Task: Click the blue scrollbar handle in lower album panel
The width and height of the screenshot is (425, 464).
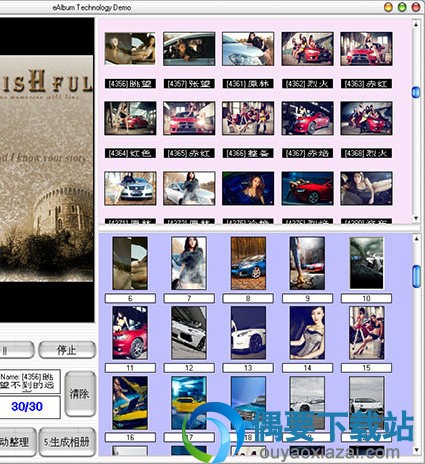Action: (416, 276)
